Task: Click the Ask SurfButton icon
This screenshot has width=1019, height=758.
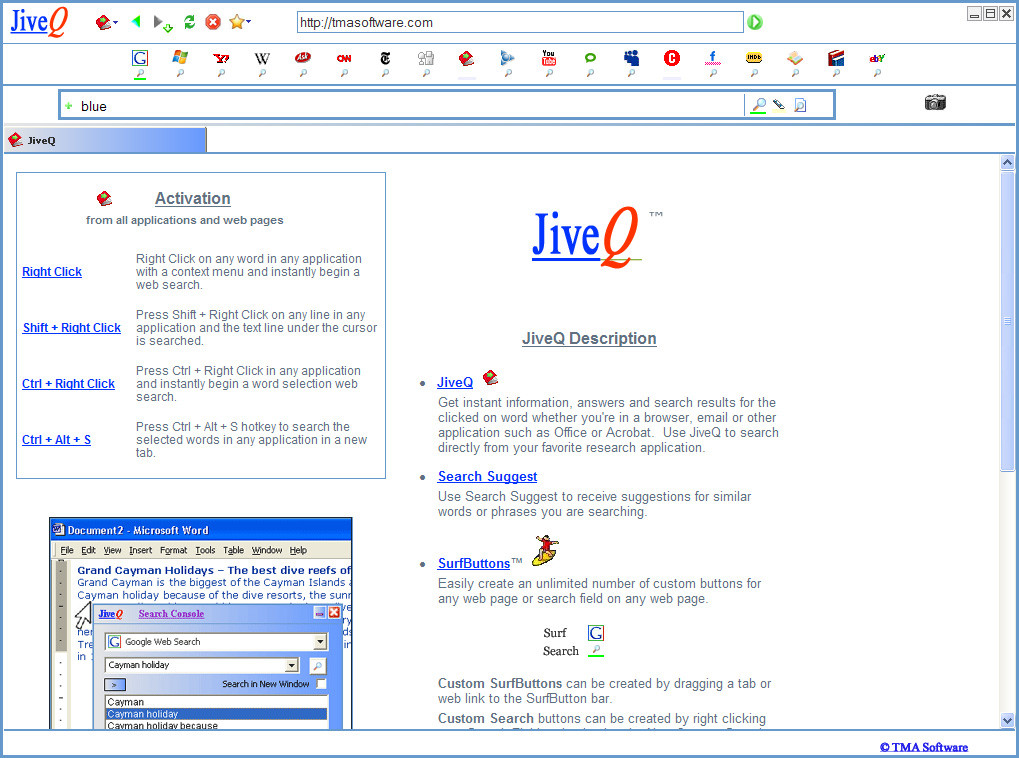Action: coord(303,58)
